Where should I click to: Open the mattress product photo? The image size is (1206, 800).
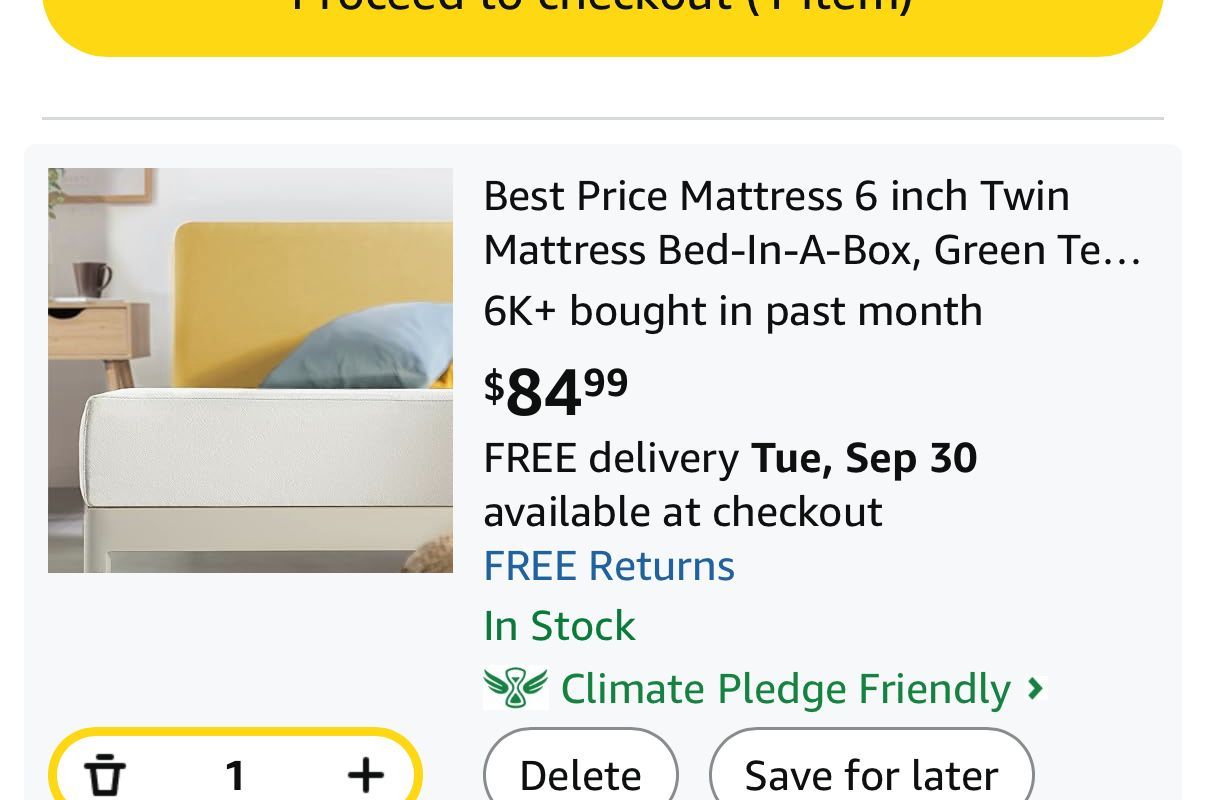(x=250, y=370)
